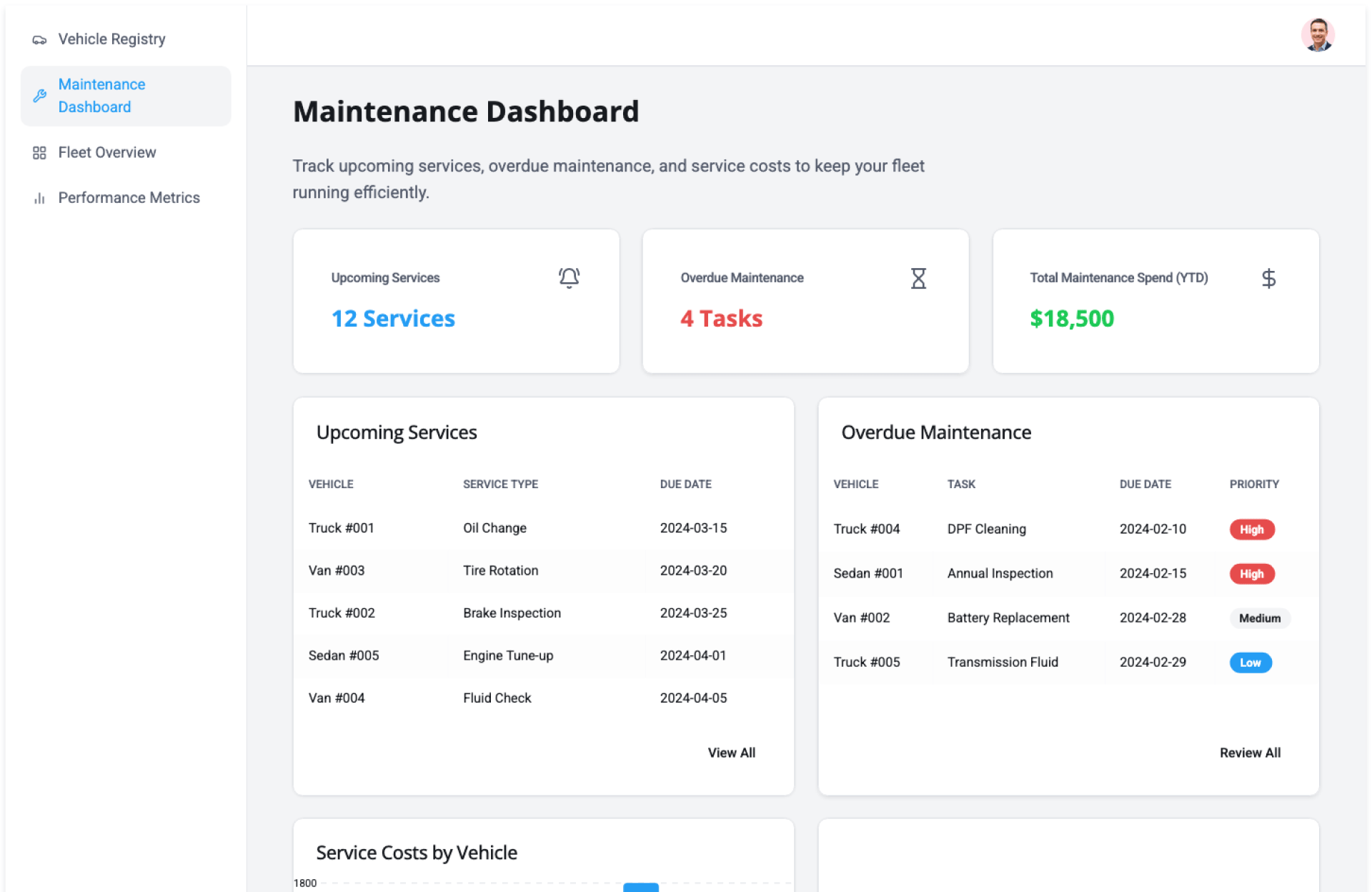The height and width of the screenshot is (892, 1372).
Task: Click the Vehicle Registry car icon
Action: (39, 40)
